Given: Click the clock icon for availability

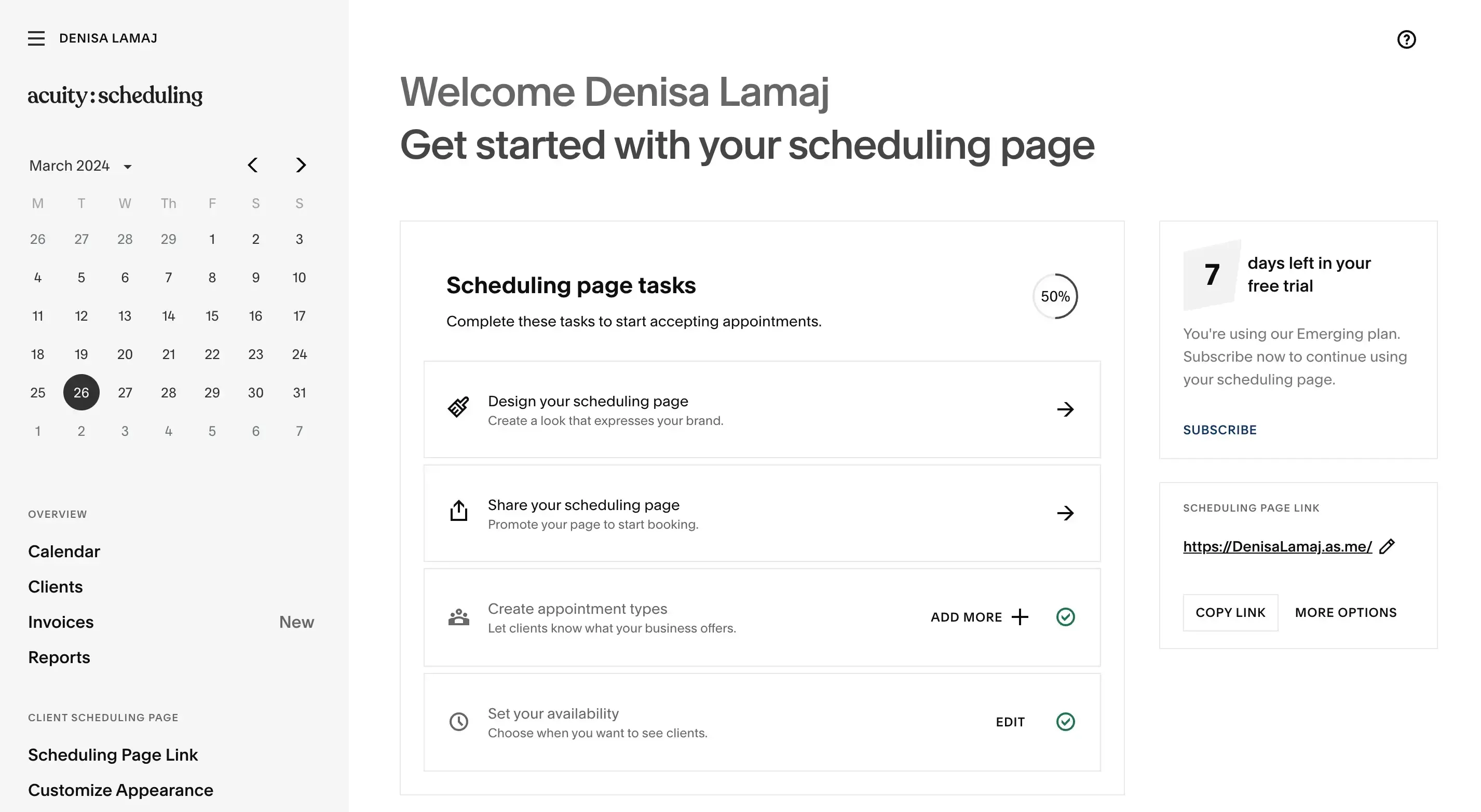Looking at the screenshot, I should [x=458, y=721].
